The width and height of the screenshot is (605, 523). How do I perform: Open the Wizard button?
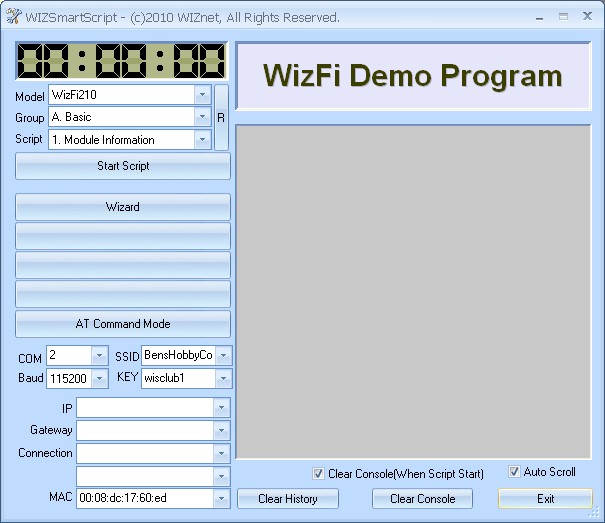pos(123,207)
